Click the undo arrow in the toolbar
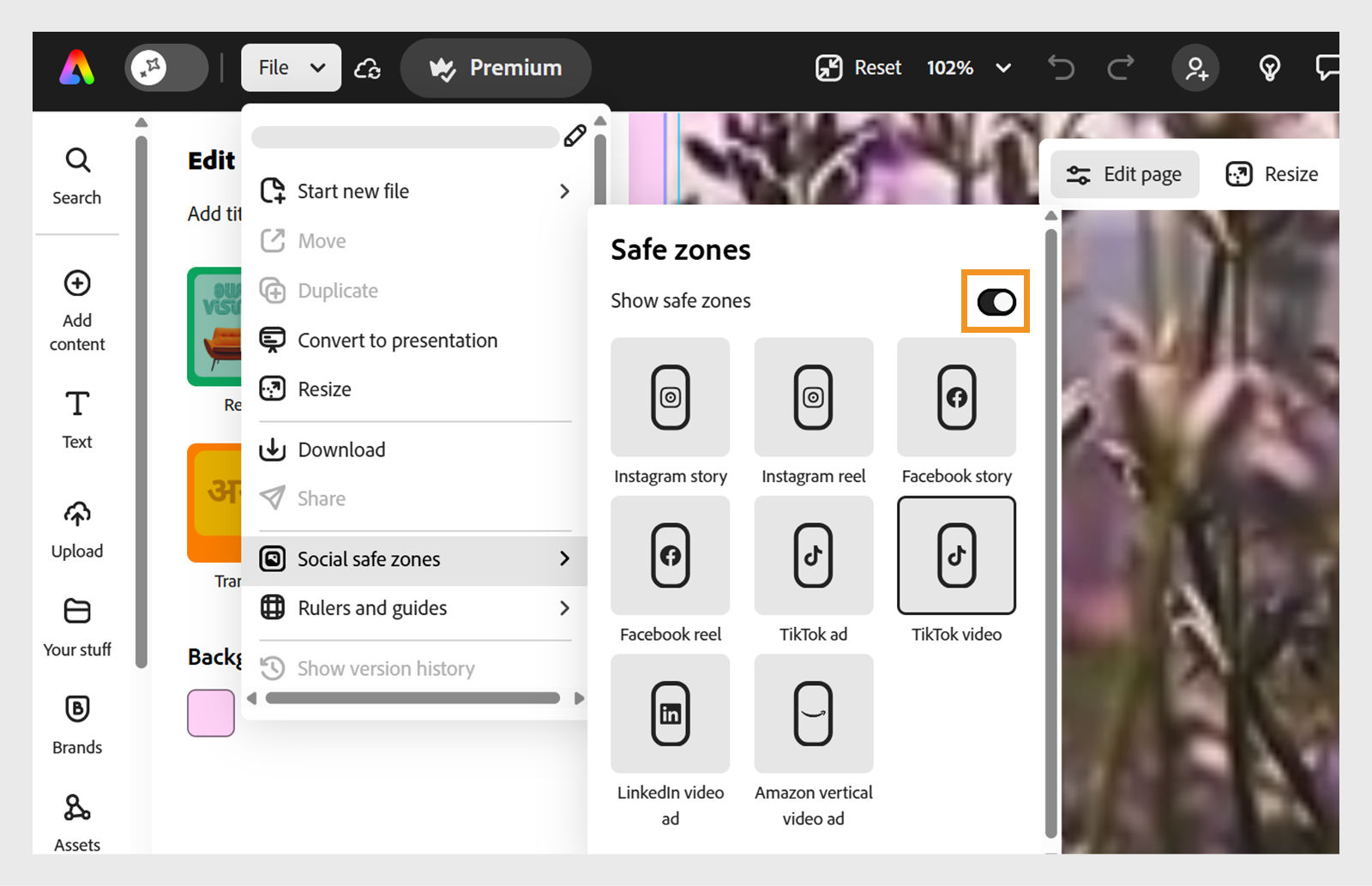 tap(1061, 68)
